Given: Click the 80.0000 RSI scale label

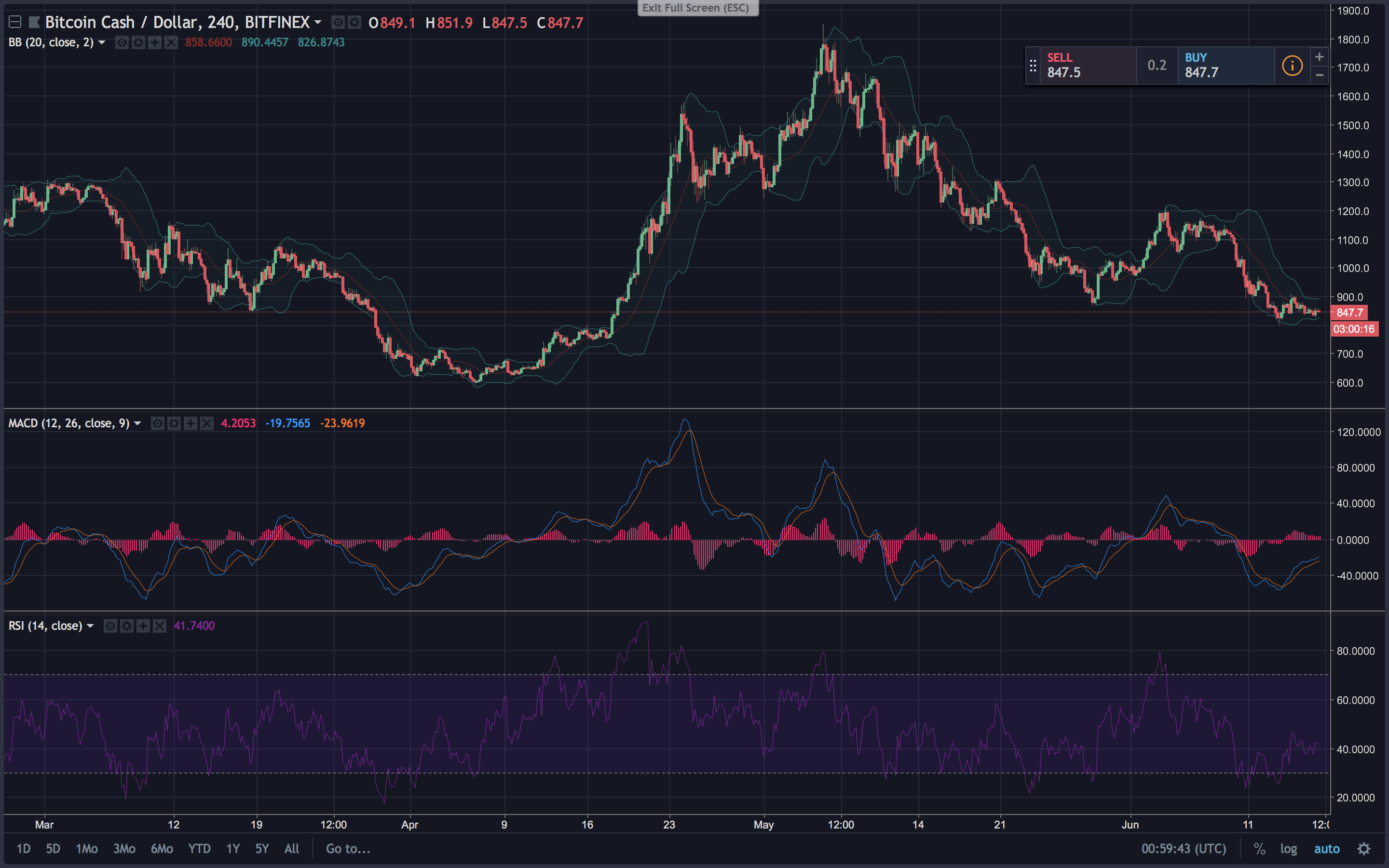Looking at the screenshot, I should point(1356,651).
